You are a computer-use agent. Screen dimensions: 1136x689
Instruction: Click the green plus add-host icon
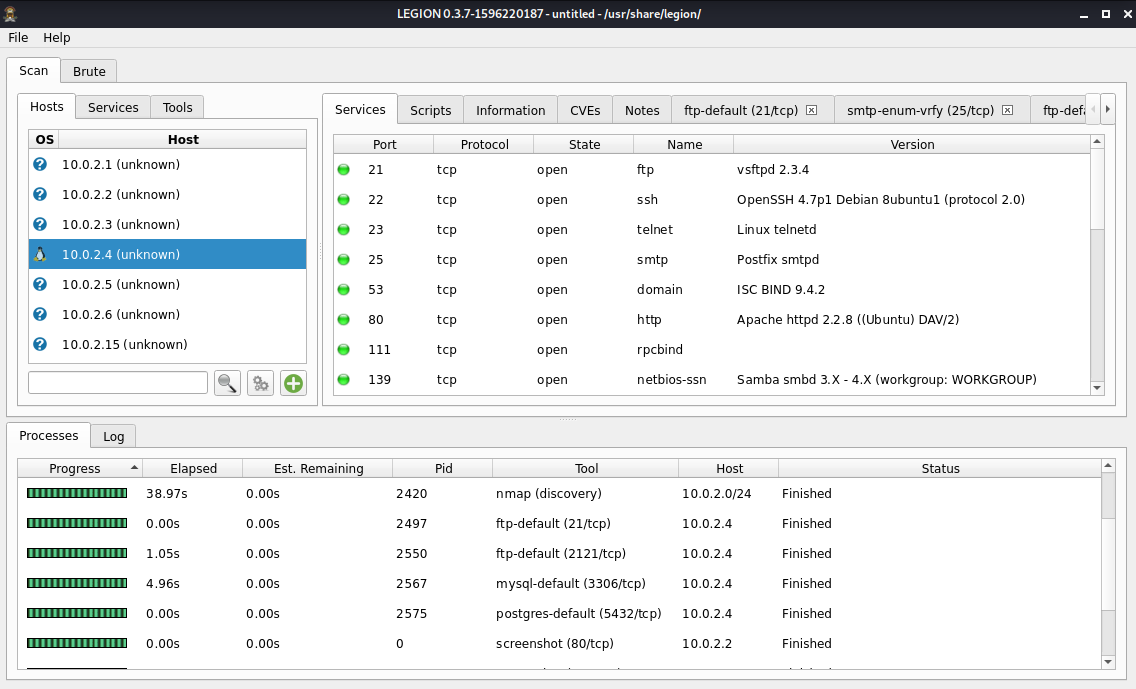[293, 383]
